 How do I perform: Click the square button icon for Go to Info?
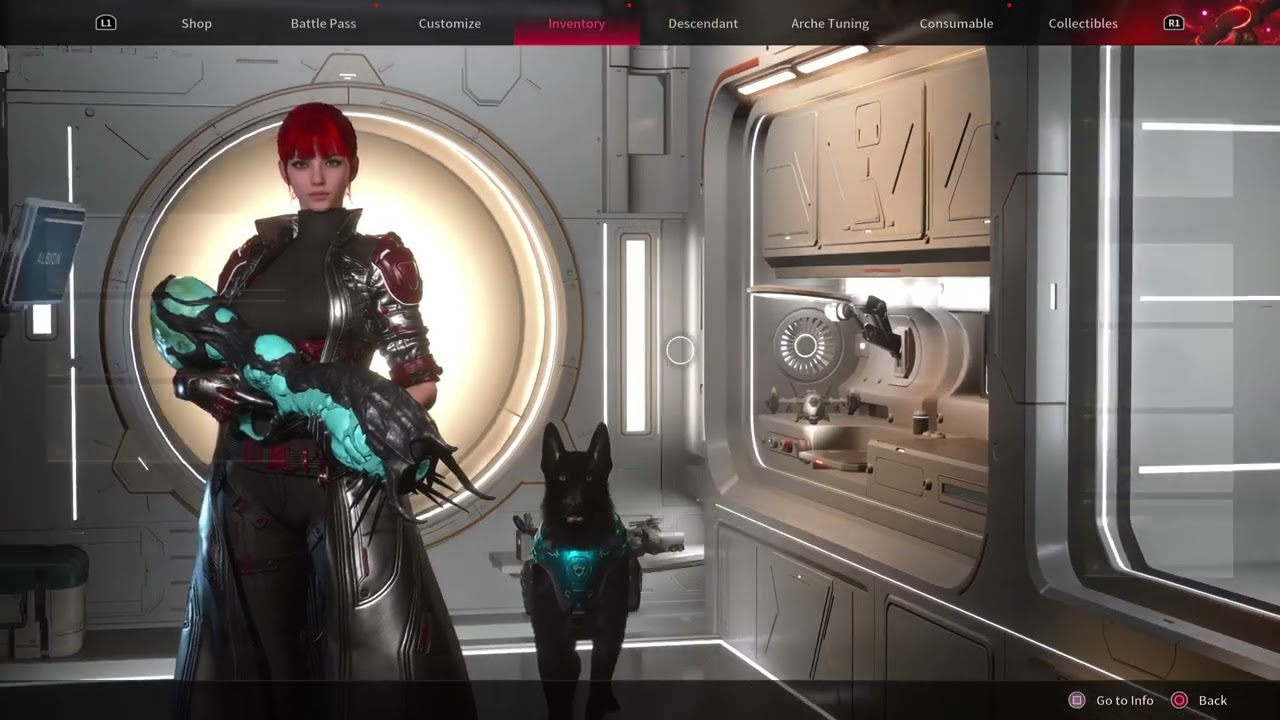[1077, 701]
